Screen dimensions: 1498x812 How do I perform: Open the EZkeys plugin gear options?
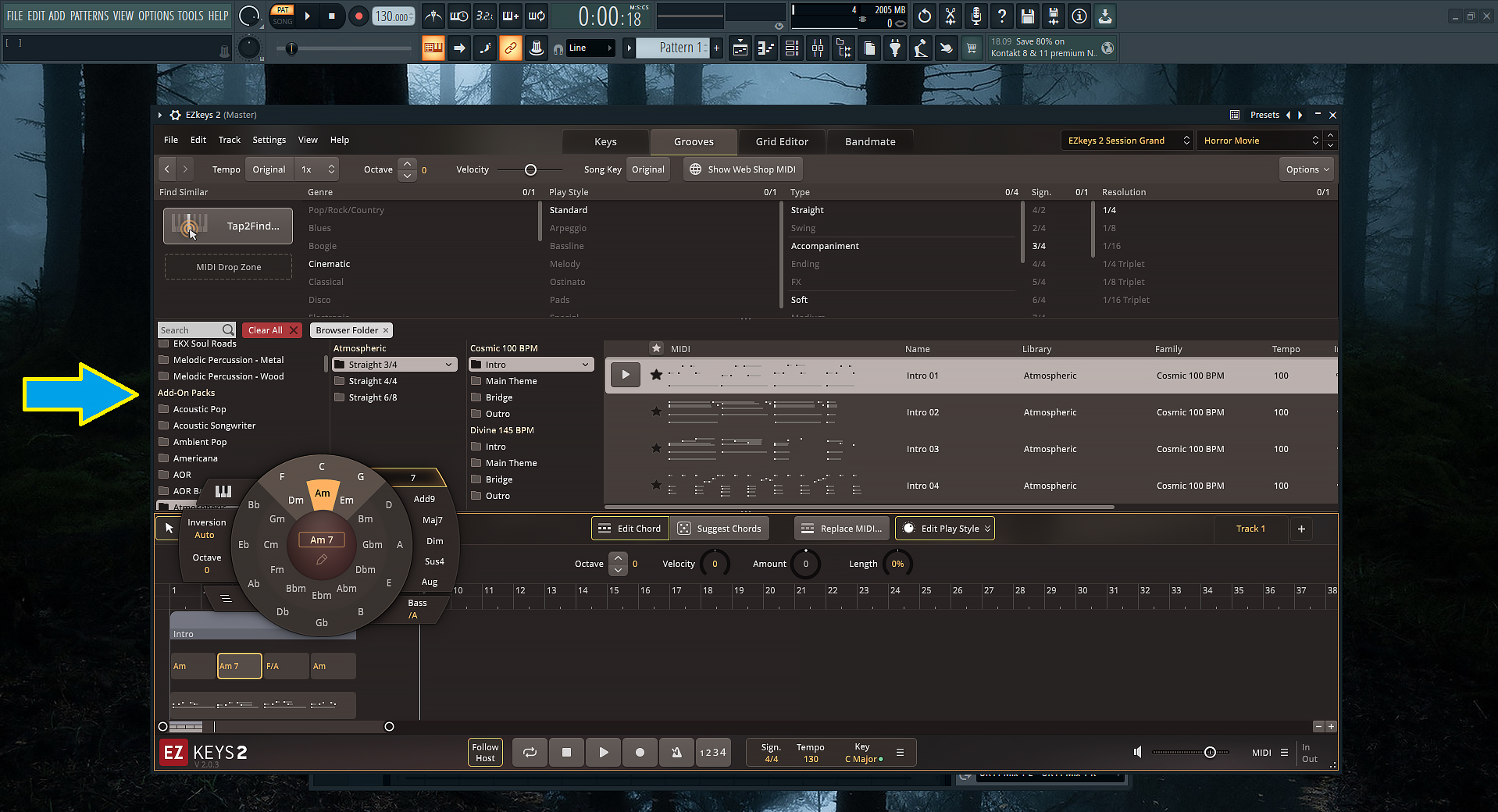[176, 115]
